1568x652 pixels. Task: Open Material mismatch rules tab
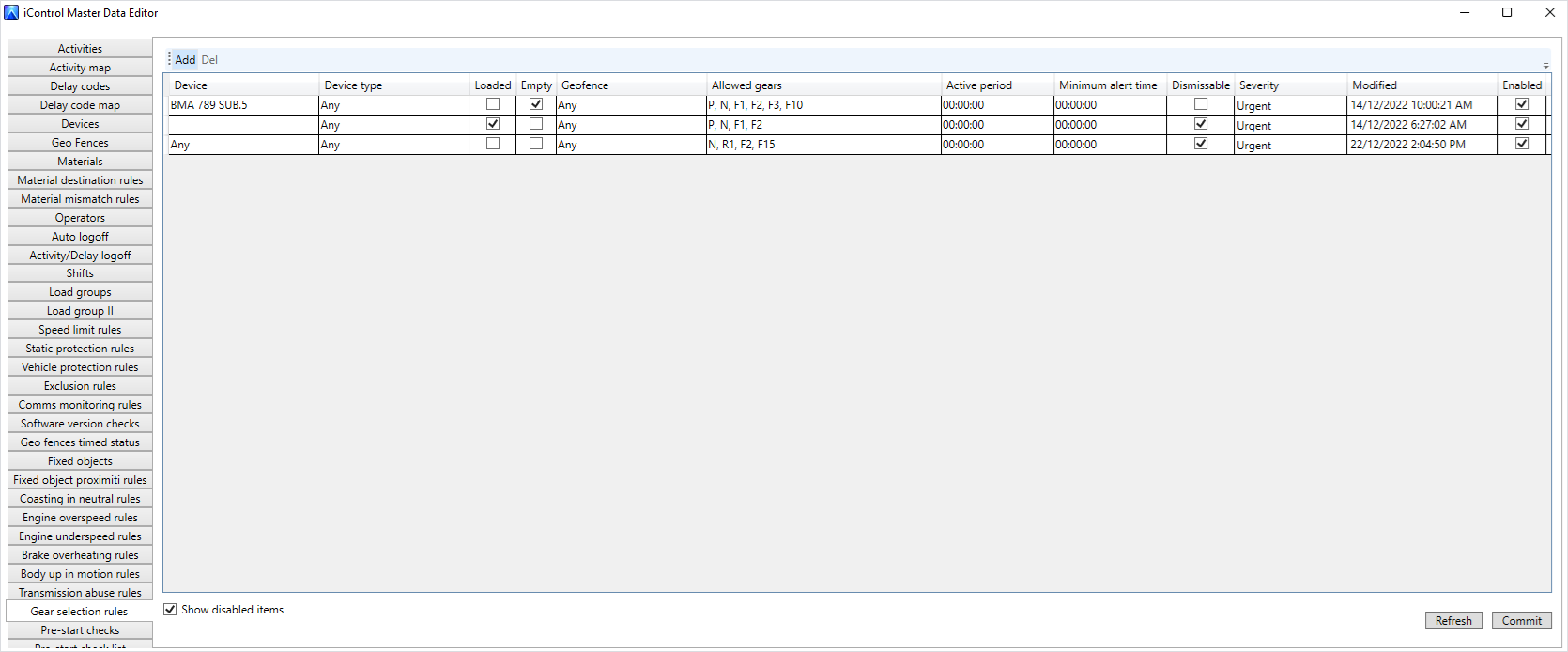(80, 199)
